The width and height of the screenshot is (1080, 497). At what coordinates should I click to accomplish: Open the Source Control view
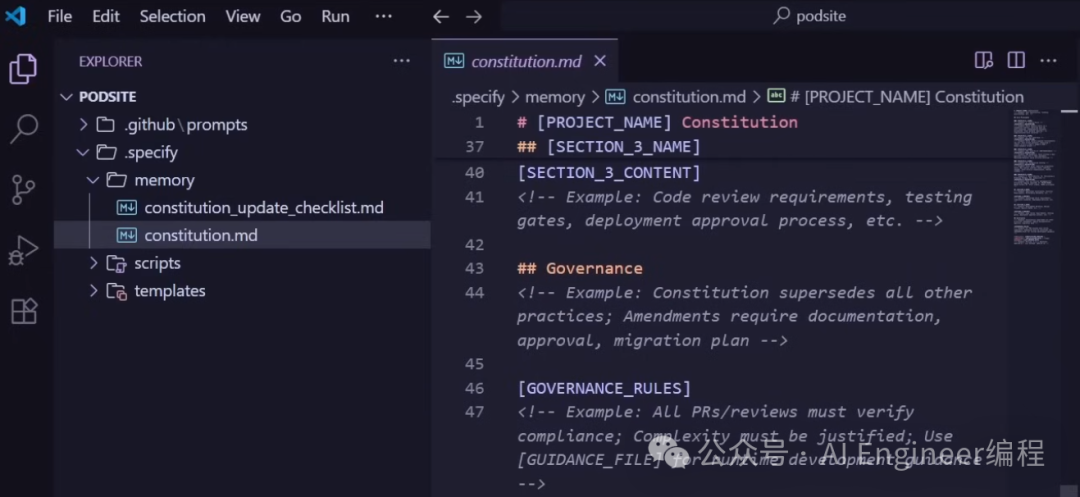click(x=23, y=189)
